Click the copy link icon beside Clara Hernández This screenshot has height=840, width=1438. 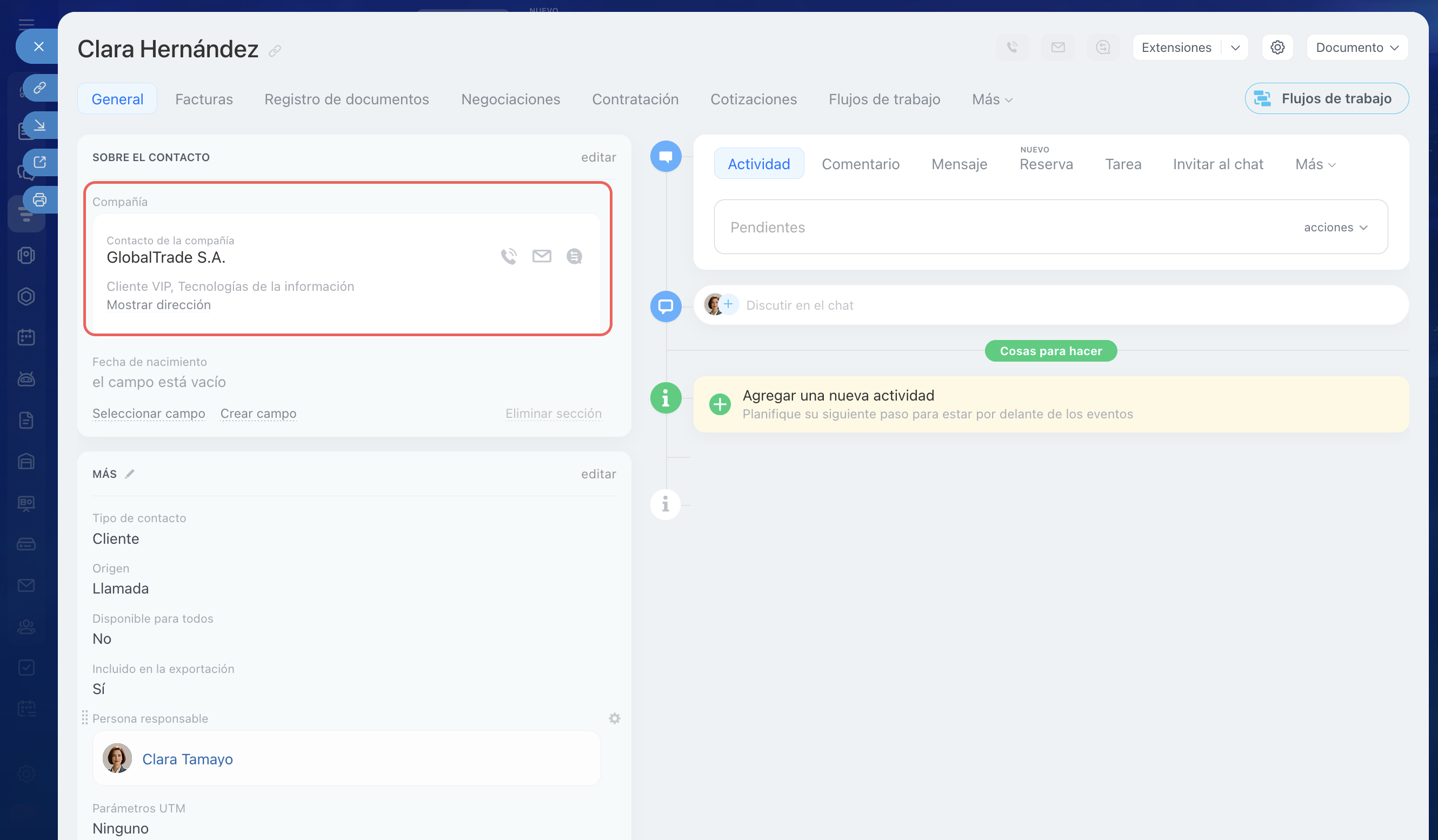click(275, 51)
